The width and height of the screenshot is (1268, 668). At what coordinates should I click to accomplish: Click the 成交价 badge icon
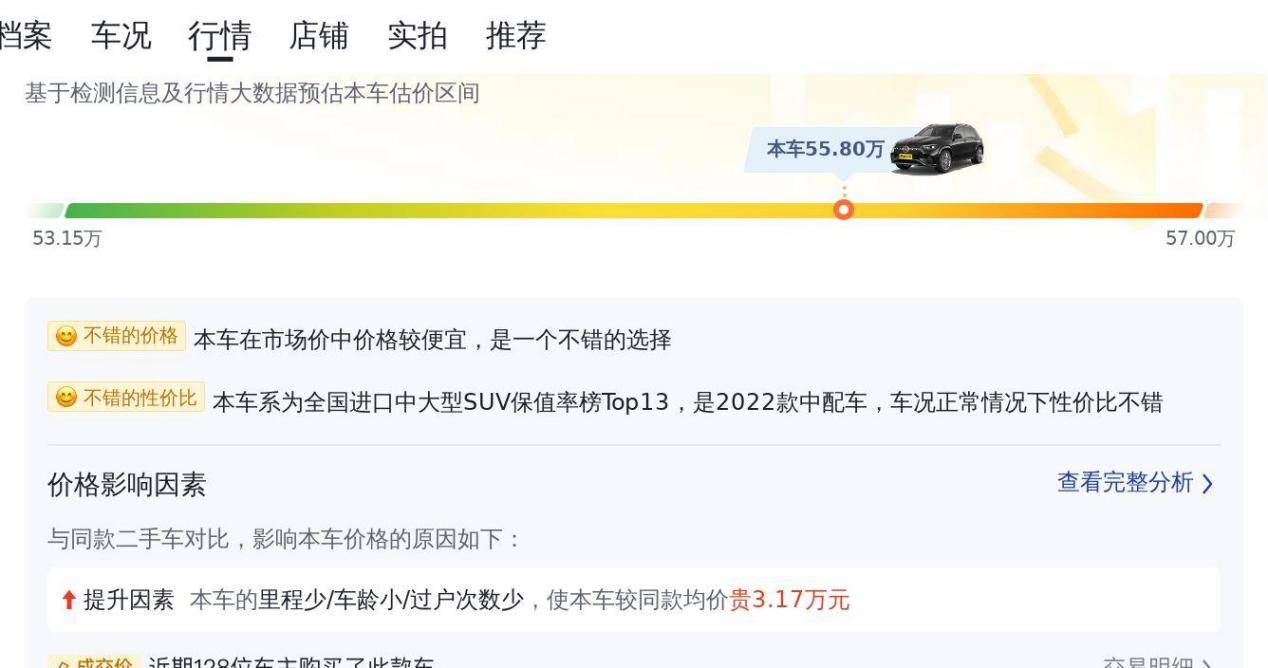click(x=63, y=664)
